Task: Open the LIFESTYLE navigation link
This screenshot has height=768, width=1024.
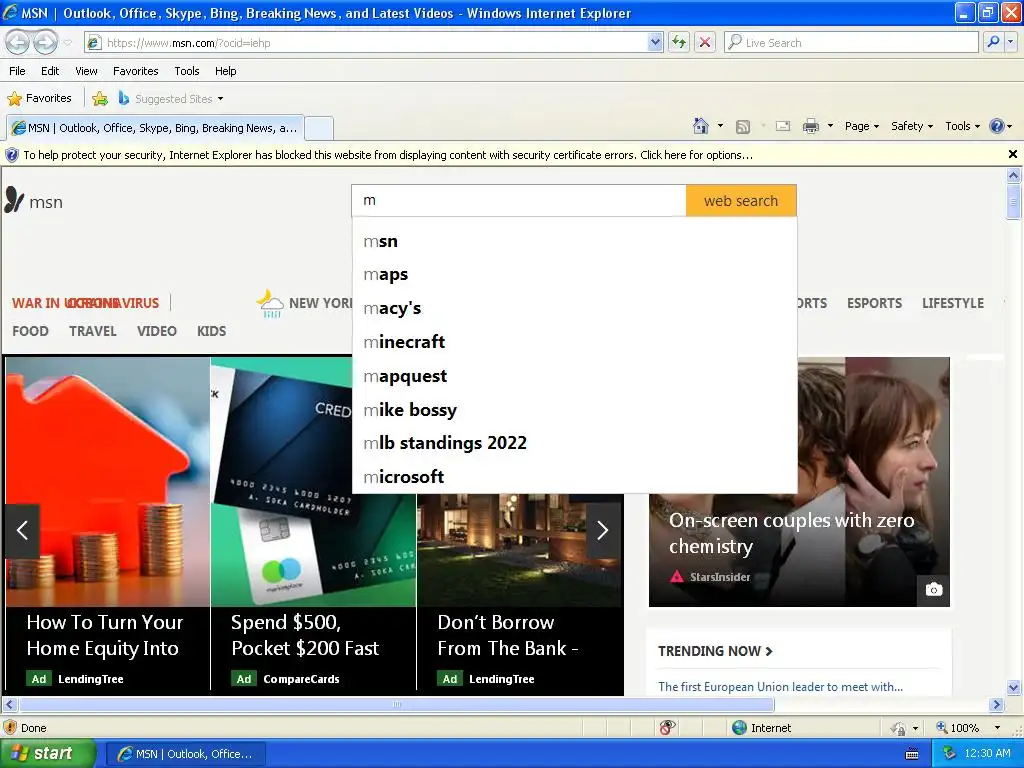Action: tap(953, 303)
